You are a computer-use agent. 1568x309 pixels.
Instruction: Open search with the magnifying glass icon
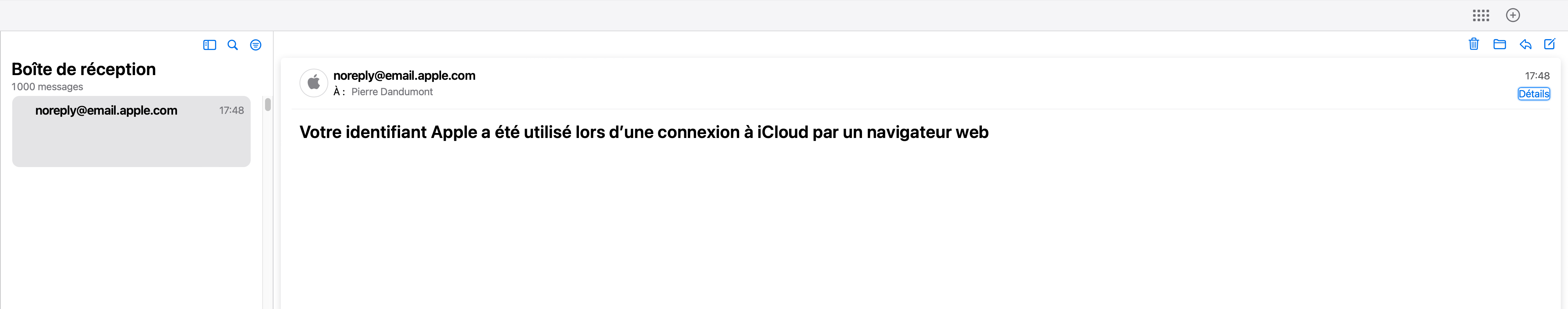tap(232, 45)
